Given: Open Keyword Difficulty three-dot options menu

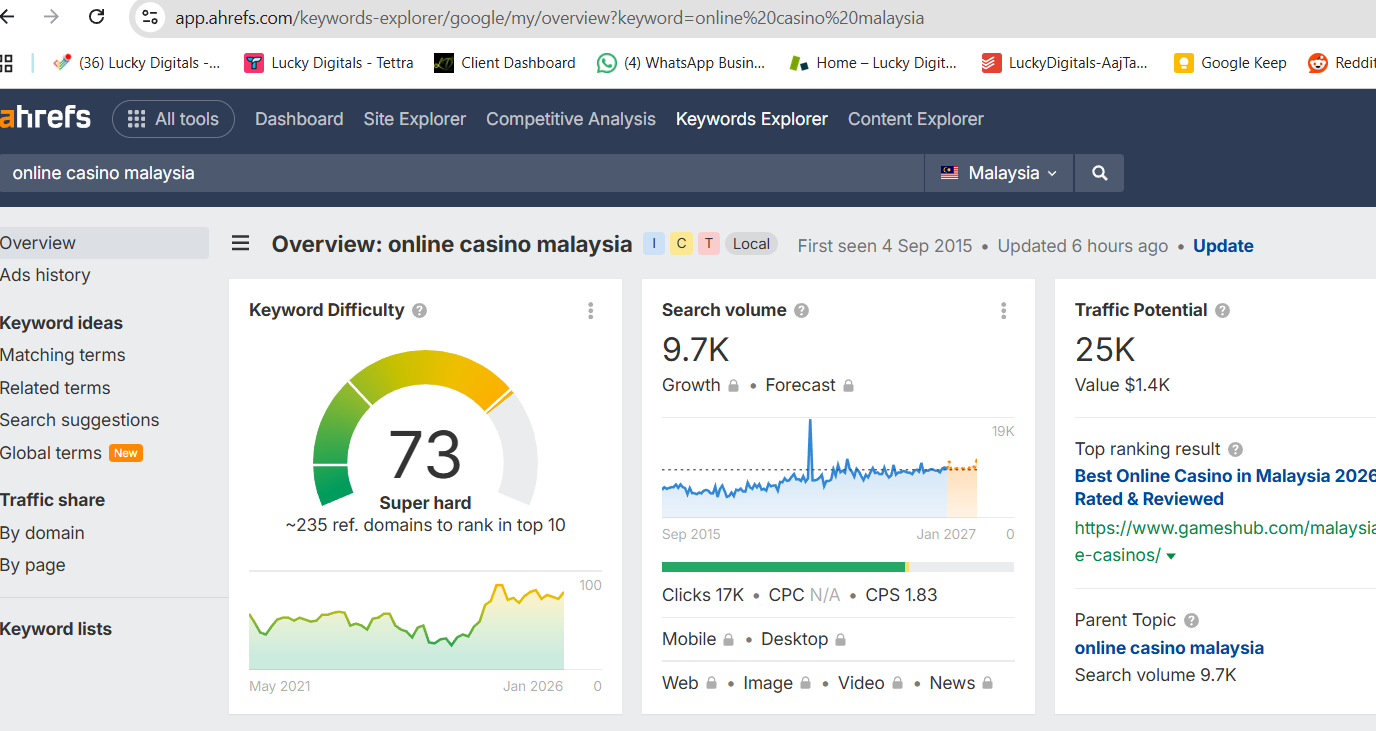Looking at the screenshot, I should click(x=591, y=311).
